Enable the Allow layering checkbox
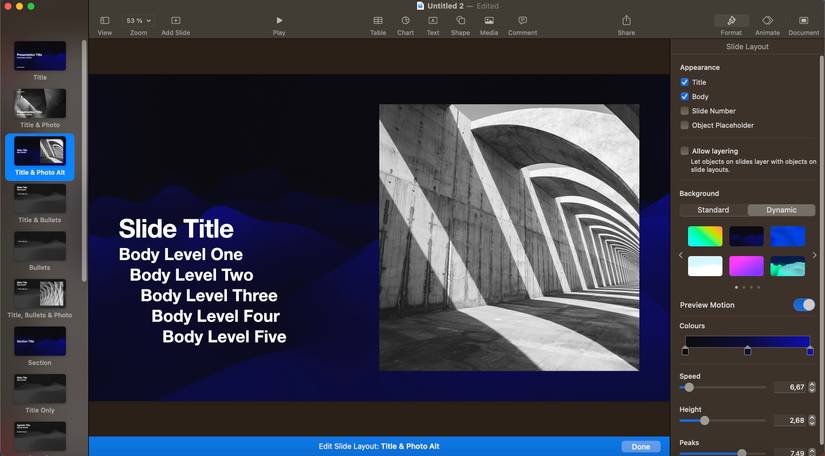Screen dimensions: 825x456 [x=685, y=151]
